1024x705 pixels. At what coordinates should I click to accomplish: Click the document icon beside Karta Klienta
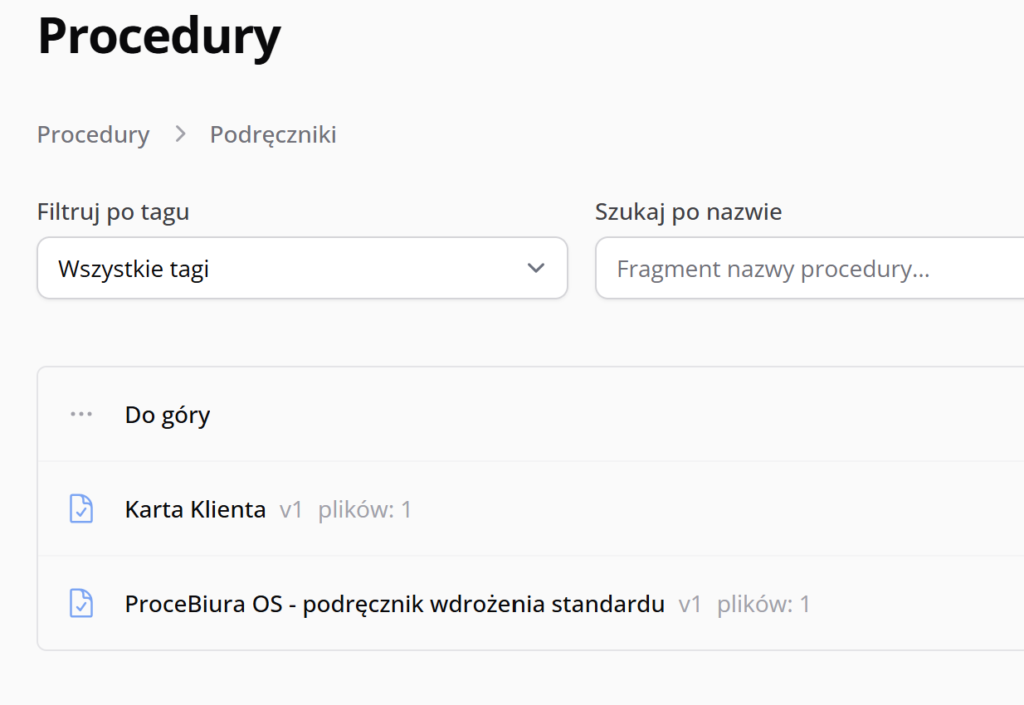(x=81, y=509)
